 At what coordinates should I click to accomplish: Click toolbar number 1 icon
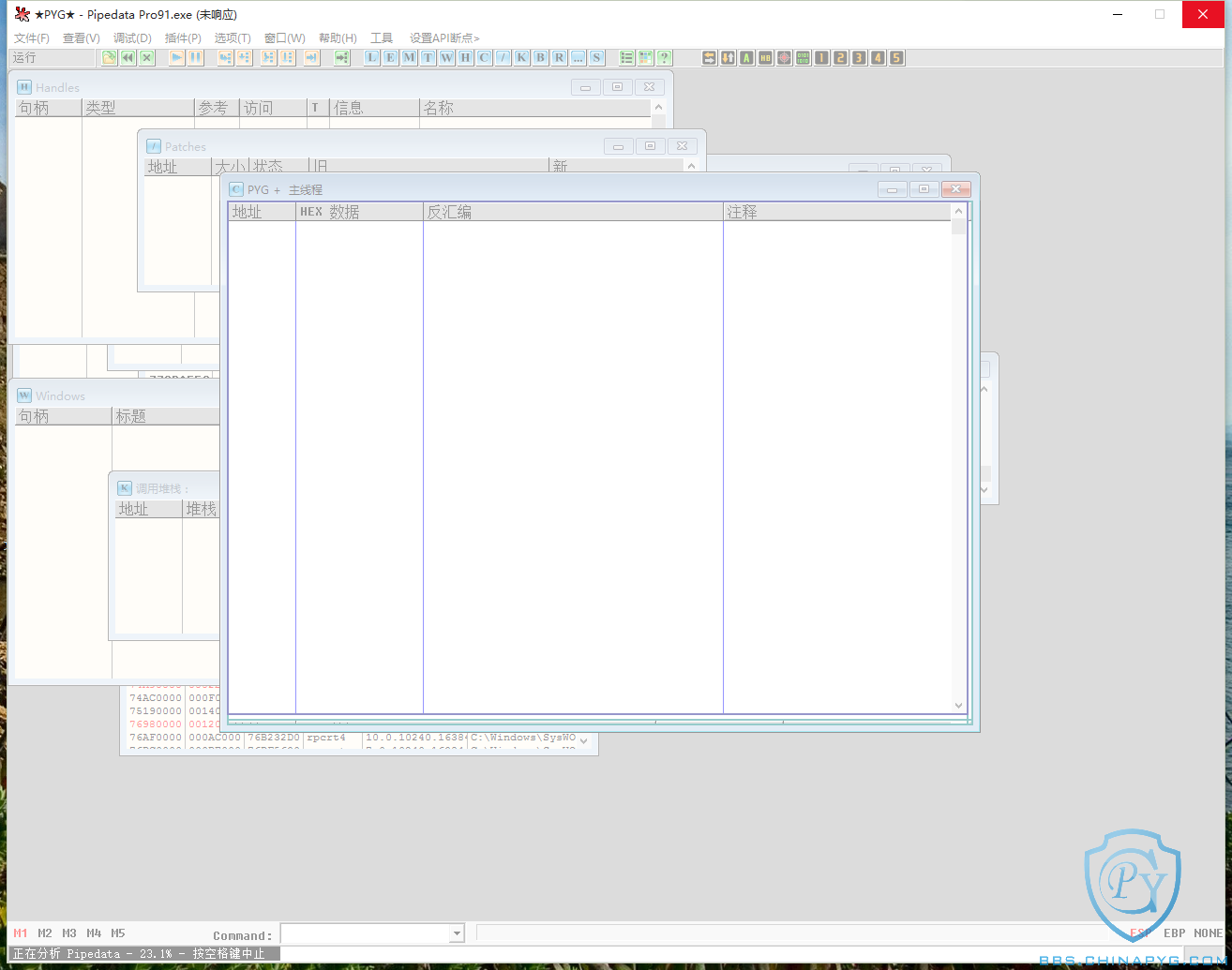(821, 57)
